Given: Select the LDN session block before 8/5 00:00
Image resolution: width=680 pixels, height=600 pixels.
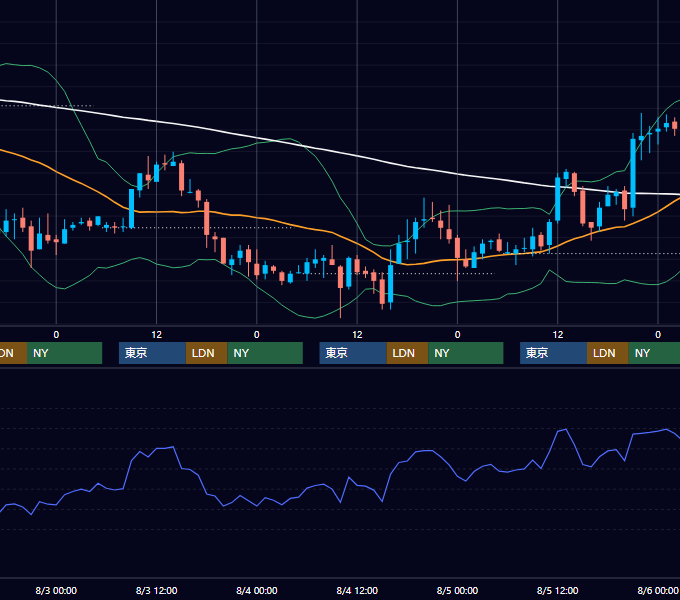Looking at the screenshot, I should pyautogui.click(x=408, y=353).
